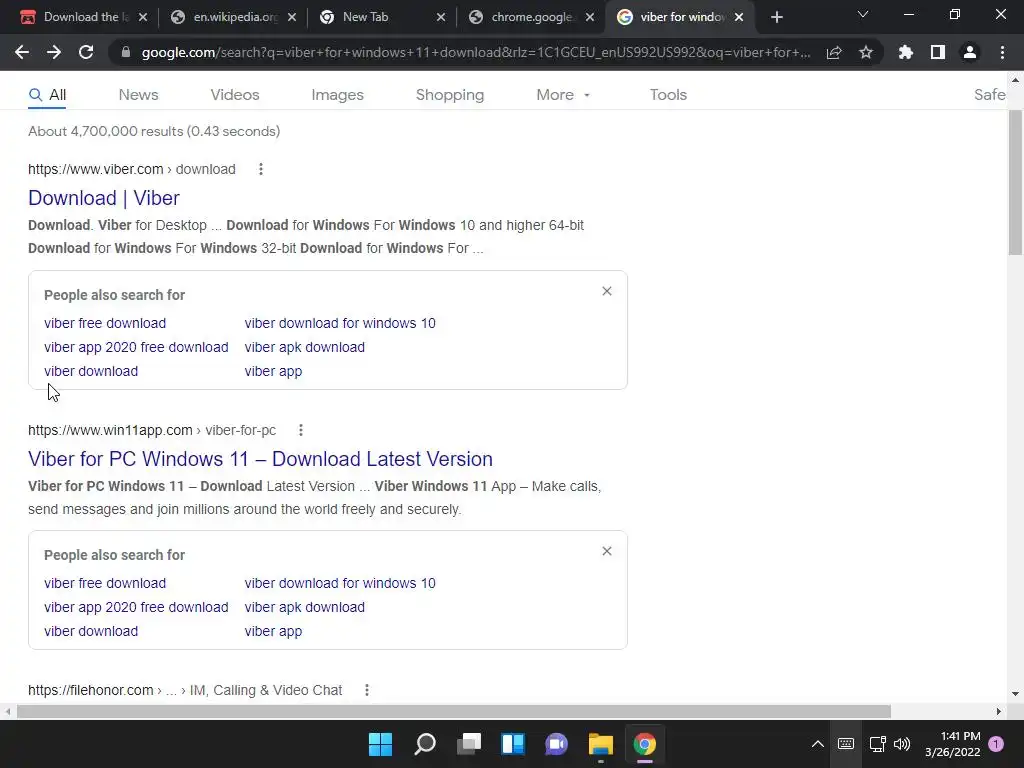Show hidden system tray icons
The height and width of the screenshot is (768, 1024).
pyautogui.click(x=817, y=744)
